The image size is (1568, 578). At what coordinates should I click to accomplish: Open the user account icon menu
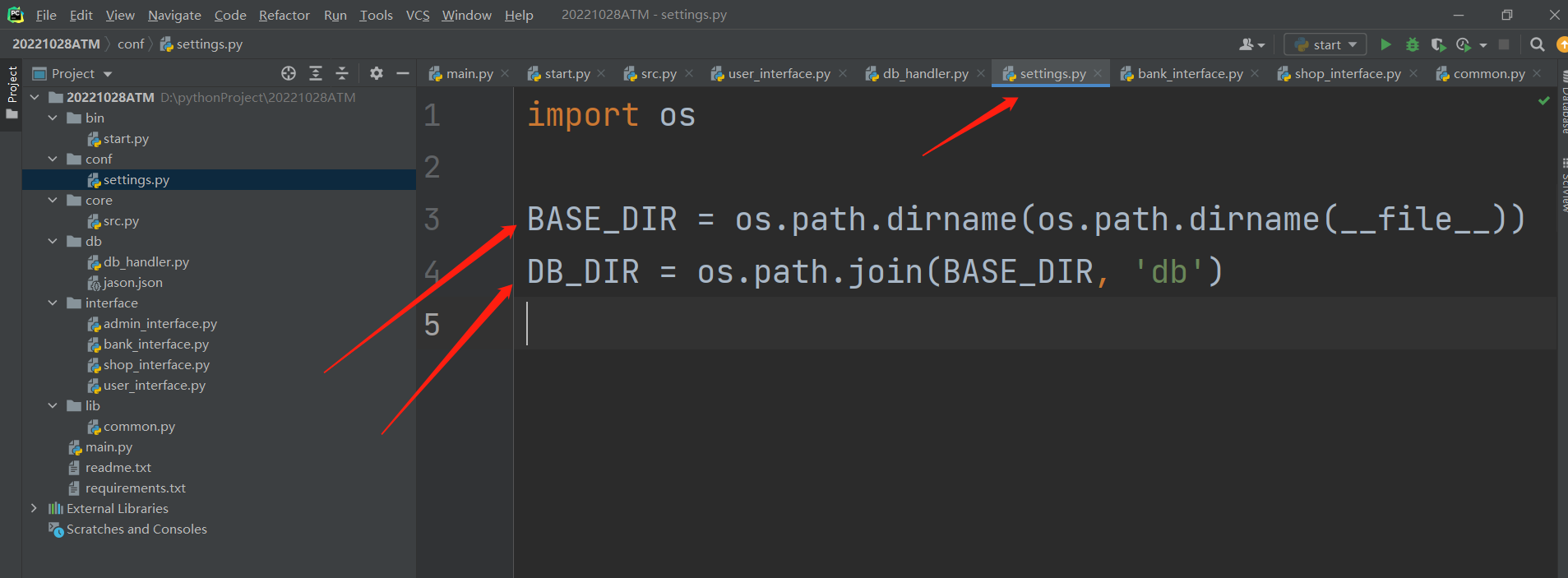1251,44
